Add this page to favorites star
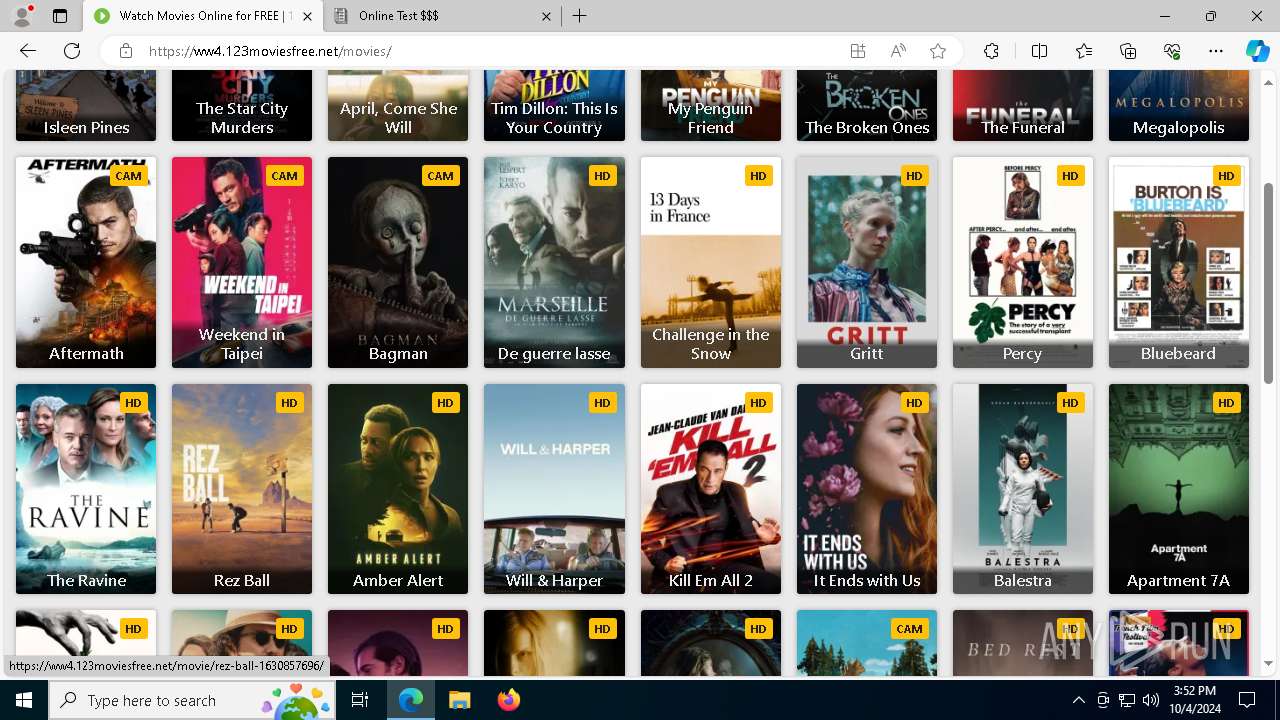Image resolution: width=1280 pixels, height=720 pixels. point(938,51)
